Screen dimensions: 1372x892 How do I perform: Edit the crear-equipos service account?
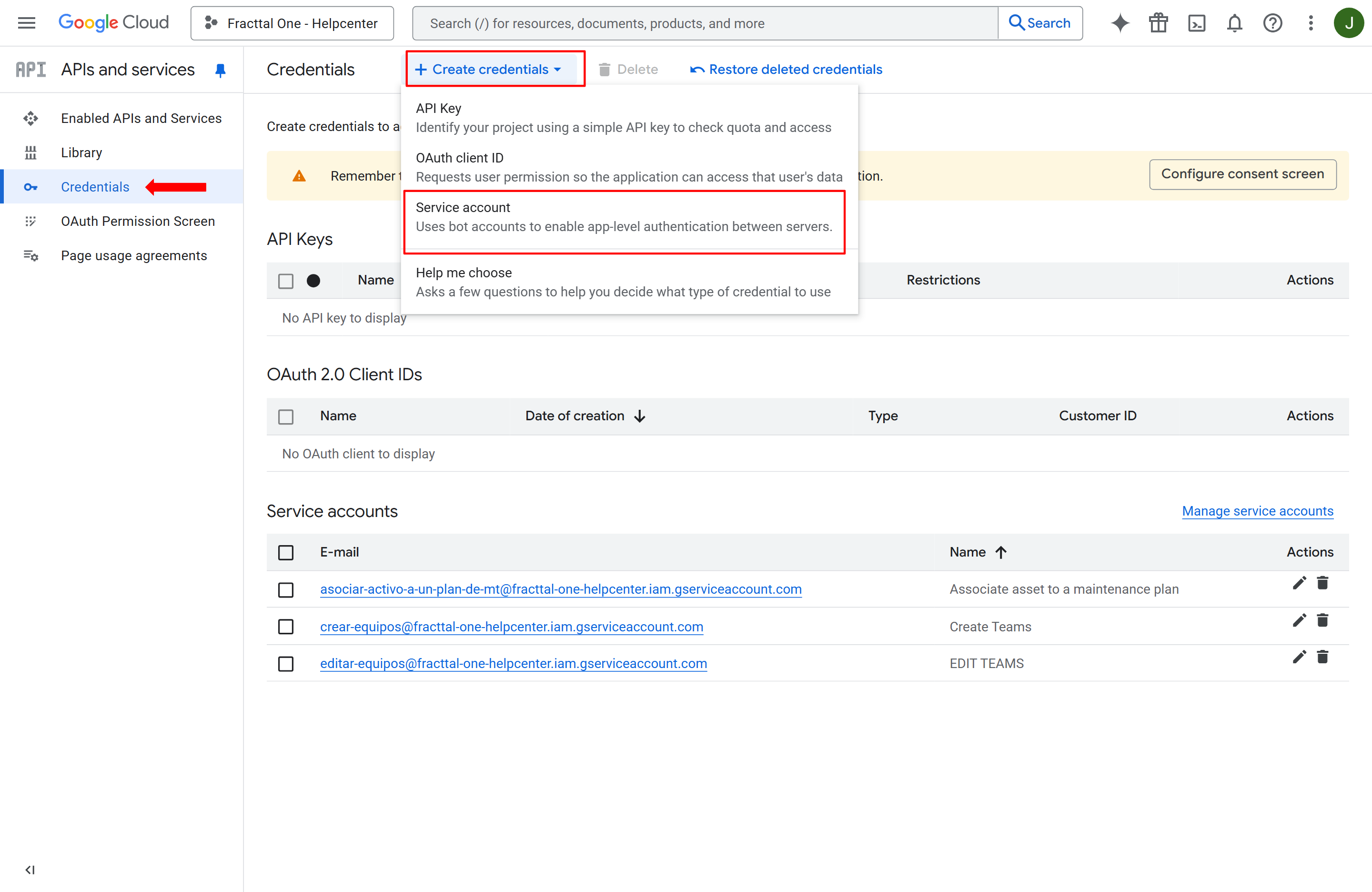[x=1299, y=620]
